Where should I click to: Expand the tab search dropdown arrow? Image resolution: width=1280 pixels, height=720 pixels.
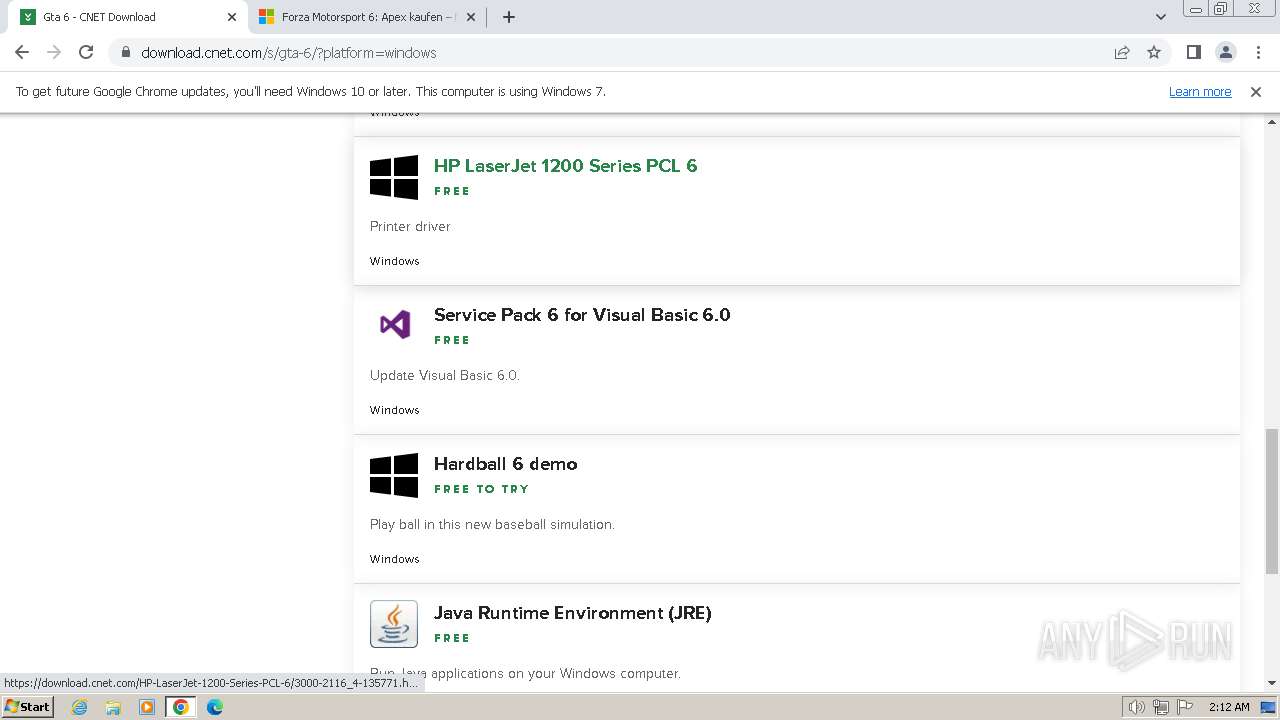[x=1160, y=17]
